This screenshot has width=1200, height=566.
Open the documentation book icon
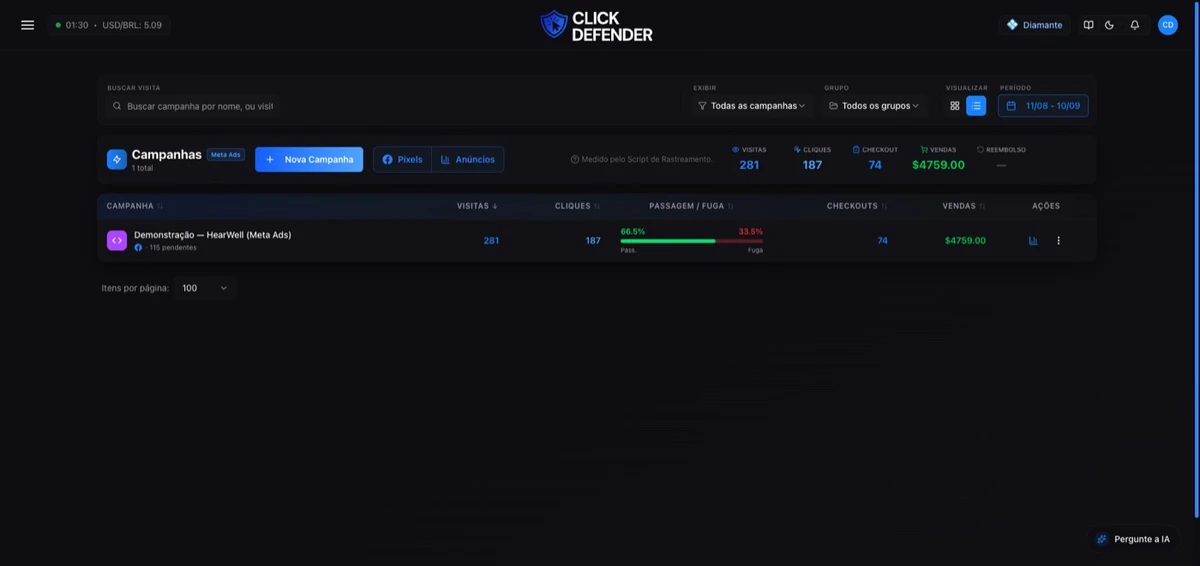coord(1088,25)
